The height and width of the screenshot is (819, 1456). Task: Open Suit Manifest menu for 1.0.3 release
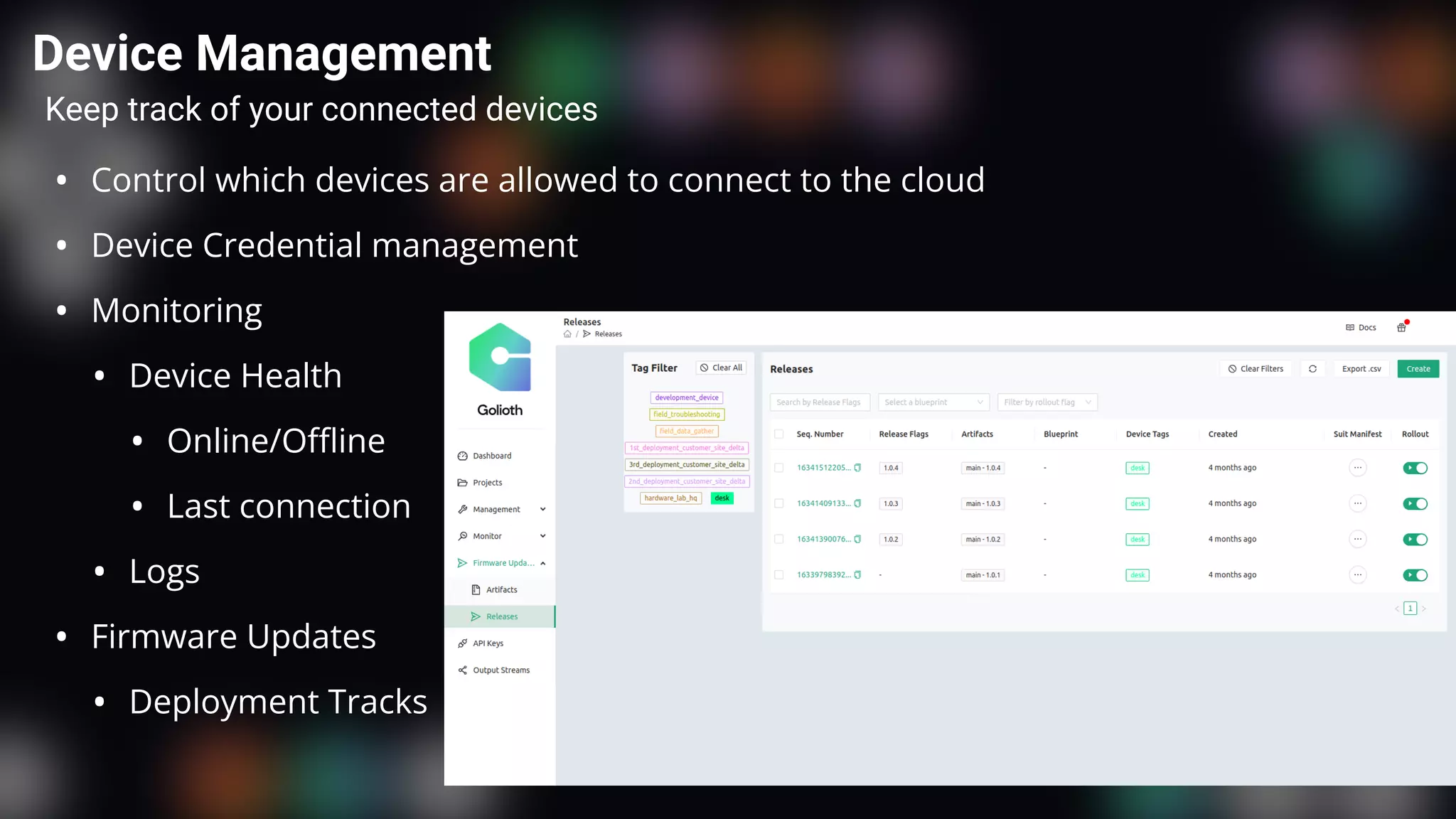(x=1358, y=503)
